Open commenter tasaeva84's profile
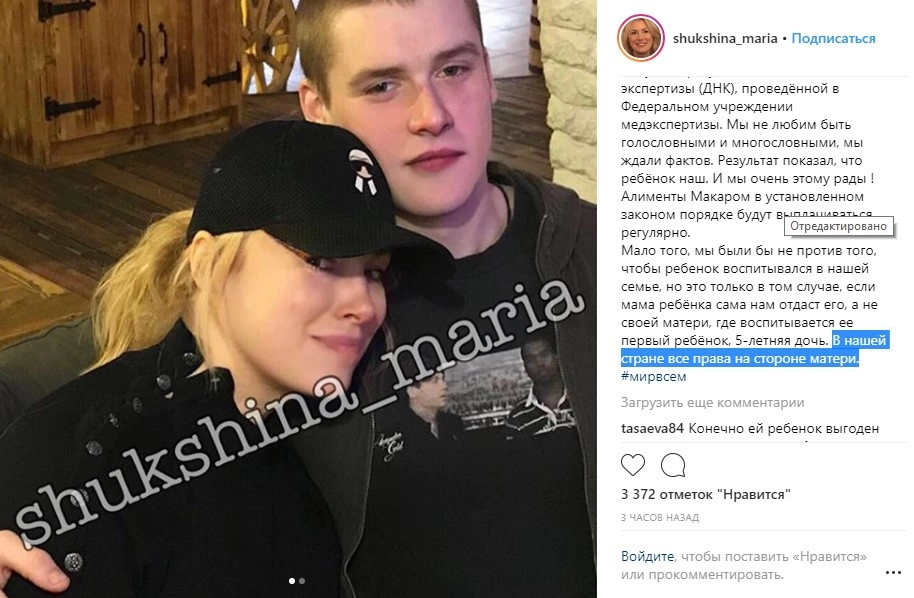Viewport: 914px width, 598px height. click(x=652, y=428)
